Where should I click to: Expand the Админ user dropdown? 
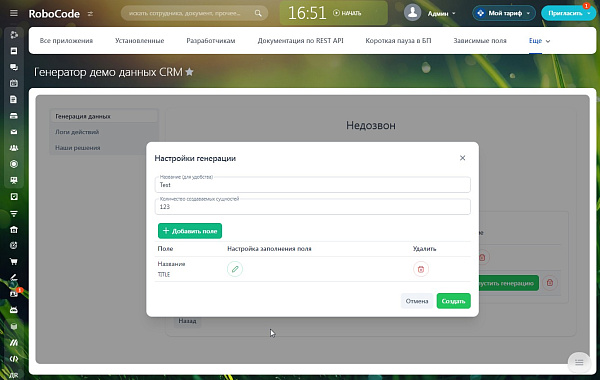[x=442, y=13]
